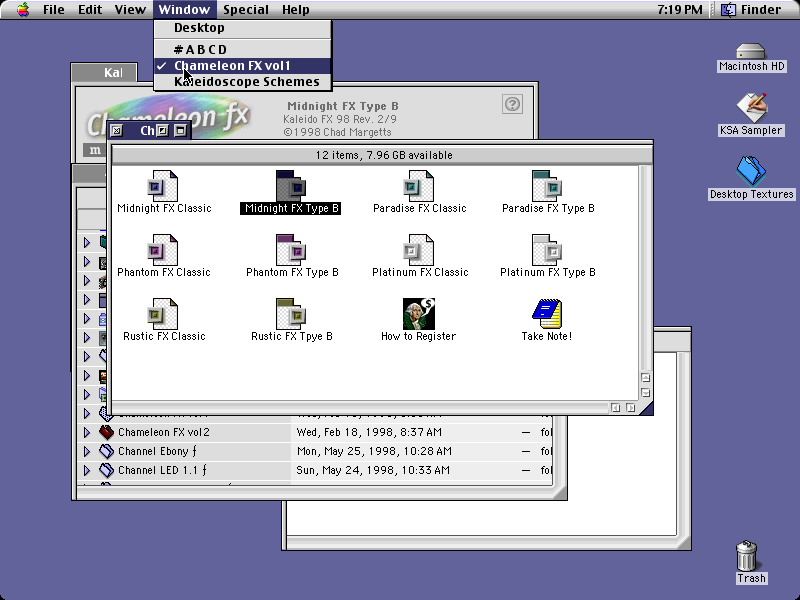
Task: Click the collapse box in the front window title bar
Action: click(180, 131)
